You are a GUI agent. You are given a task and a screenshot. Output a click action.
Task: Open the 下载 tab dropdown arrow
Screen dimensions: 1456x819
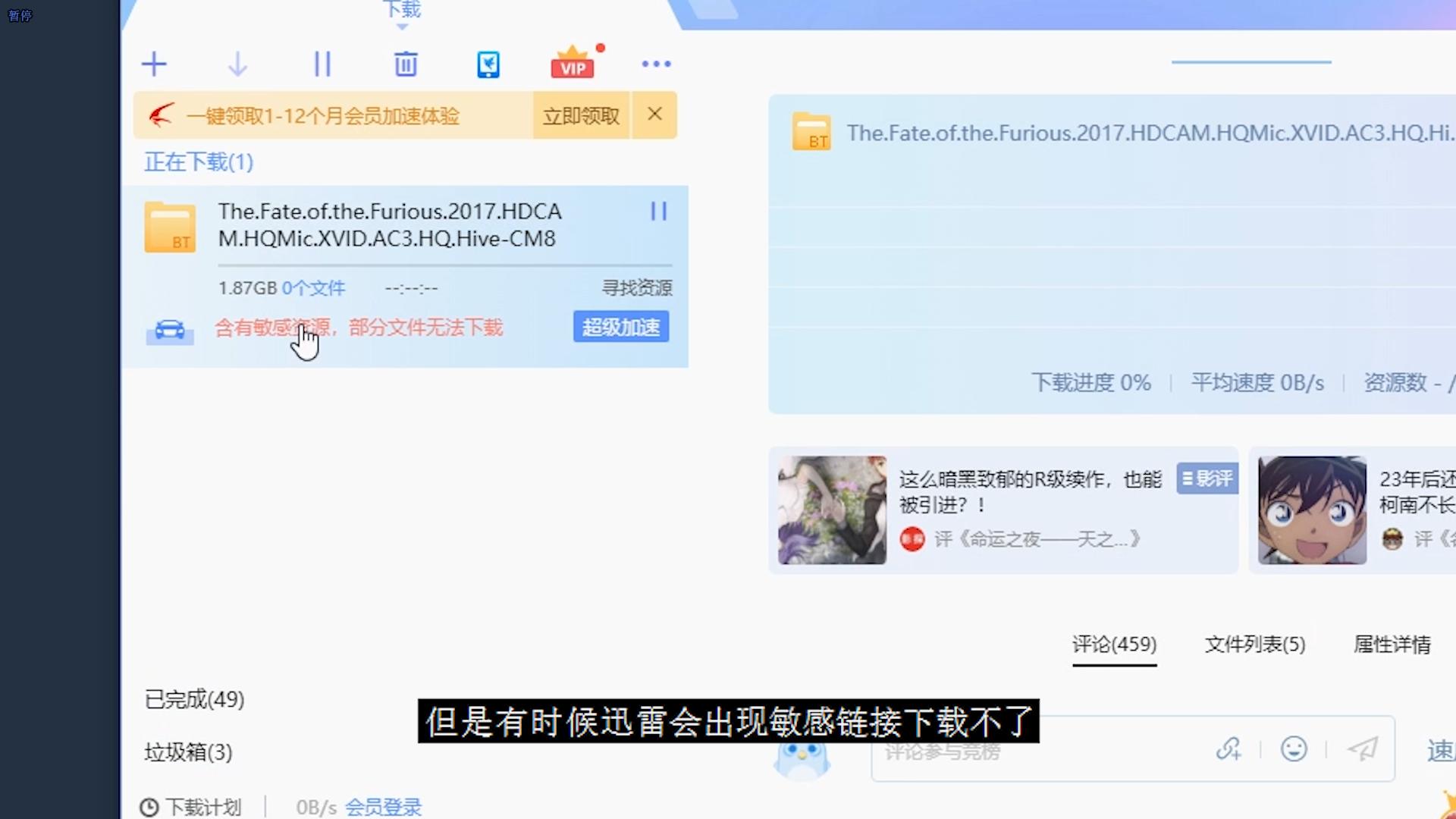(x=402, y=26)
